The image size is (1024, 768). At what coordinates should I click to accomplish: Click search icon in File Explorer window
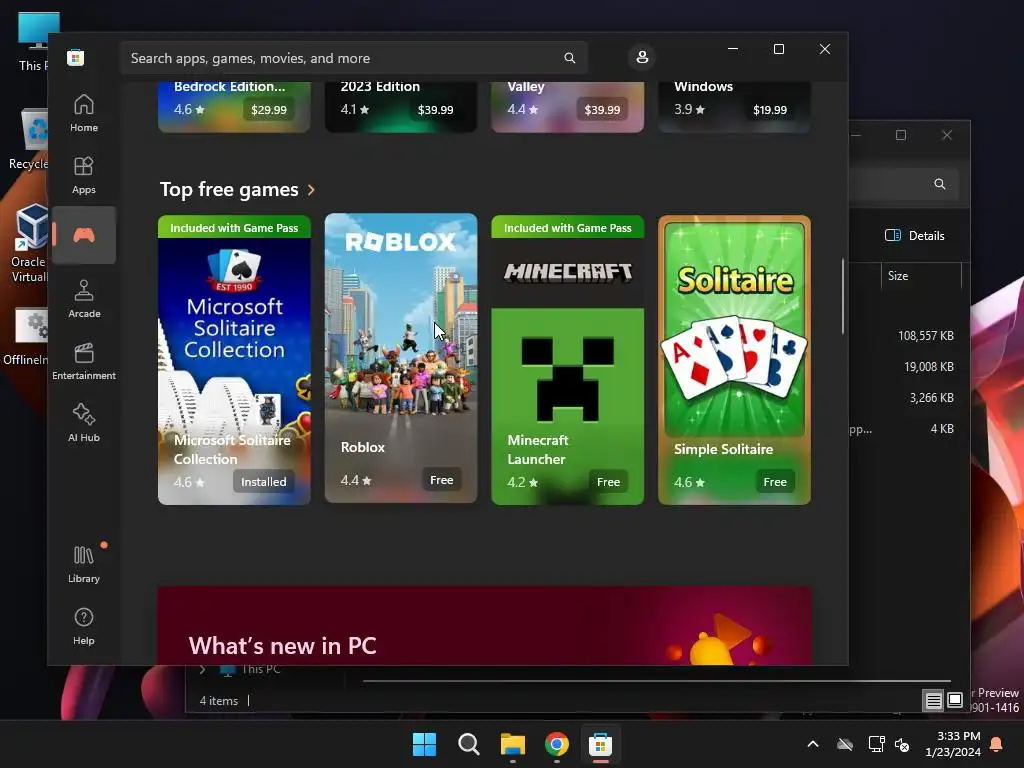click(940, 184)
